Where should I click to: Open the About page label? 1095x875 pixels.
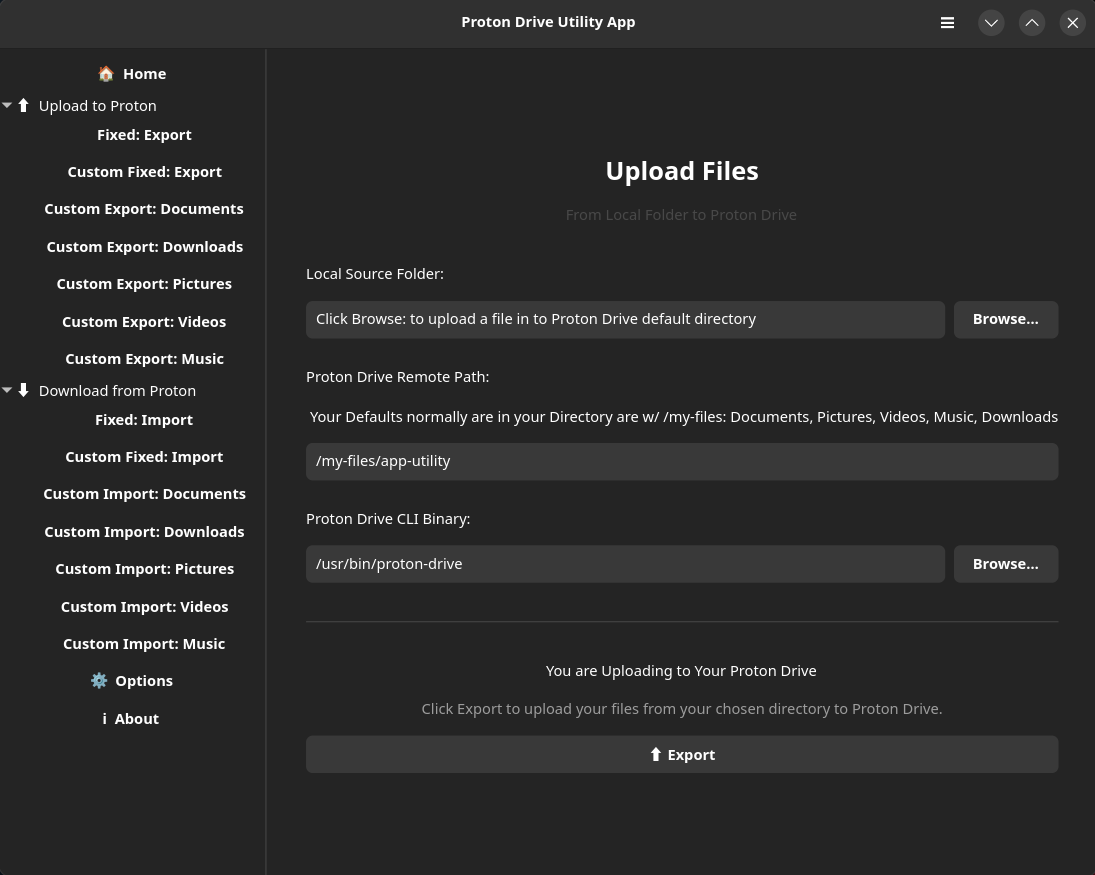[x=137, y=719]
